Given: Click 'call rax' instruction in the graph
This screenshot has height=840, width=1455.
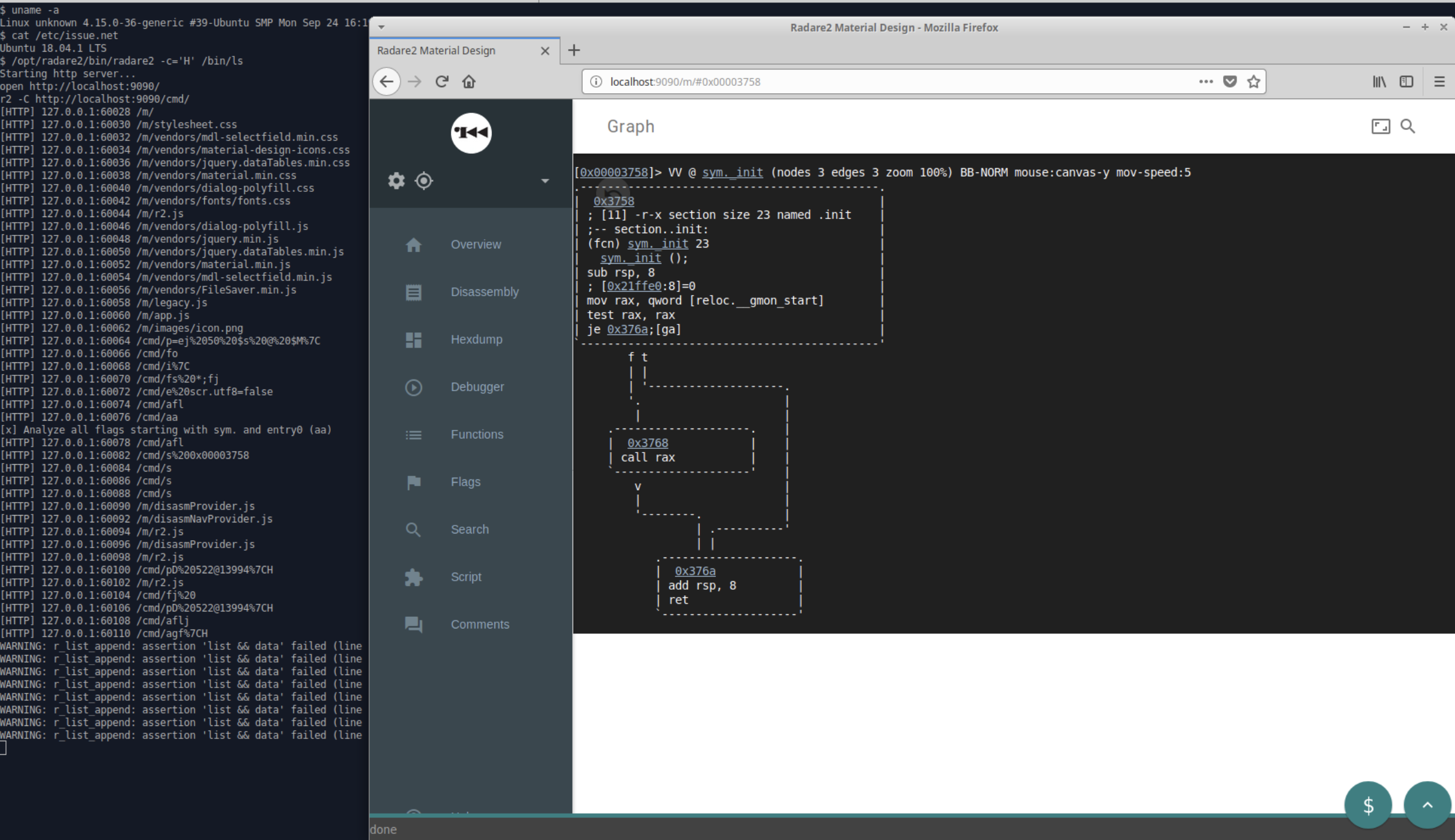Looking at the screenshot, I should pos(648,457).
